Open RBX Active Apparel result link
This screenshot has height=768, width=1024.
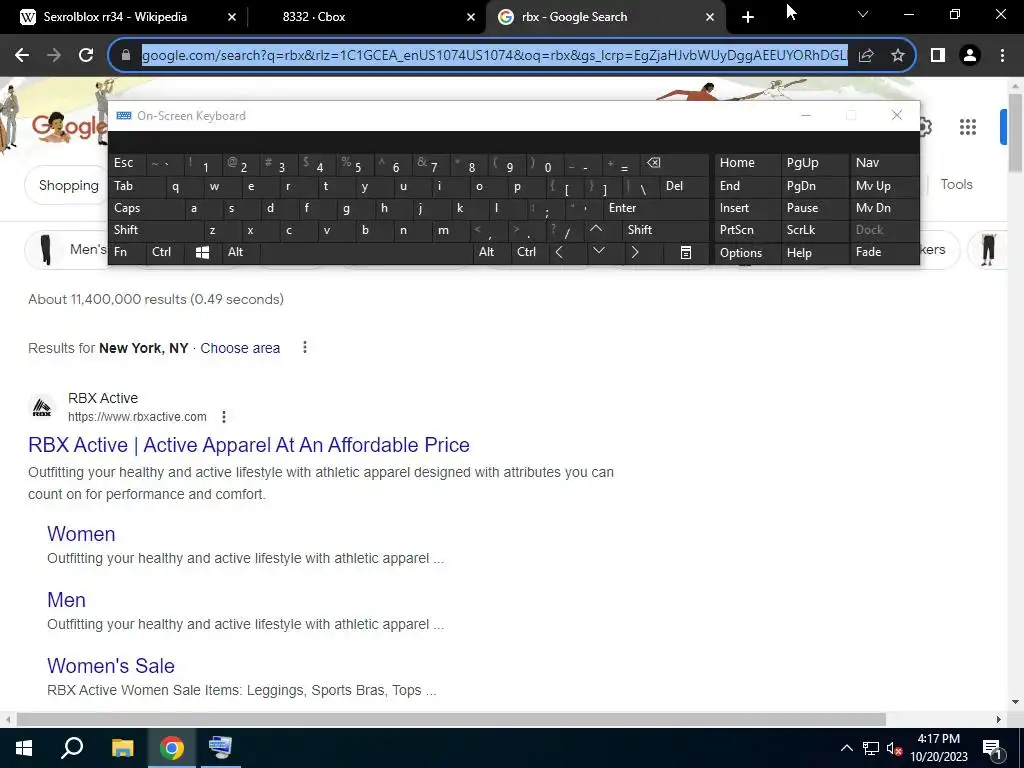click(249, 445)
